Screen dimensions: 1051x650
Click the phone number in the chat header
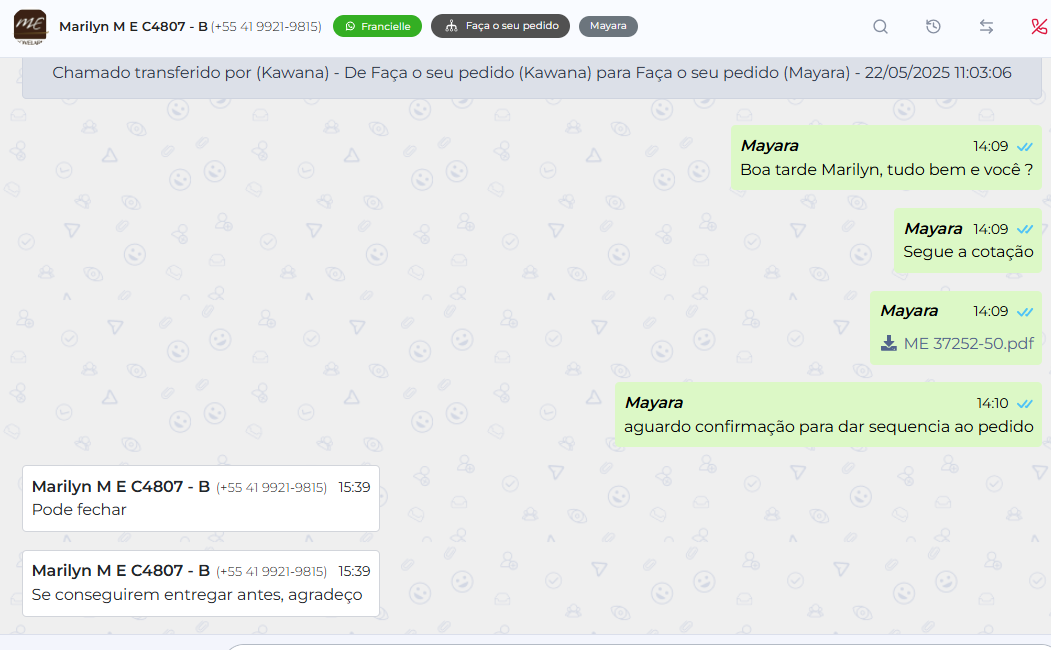[x=266, y=27]
